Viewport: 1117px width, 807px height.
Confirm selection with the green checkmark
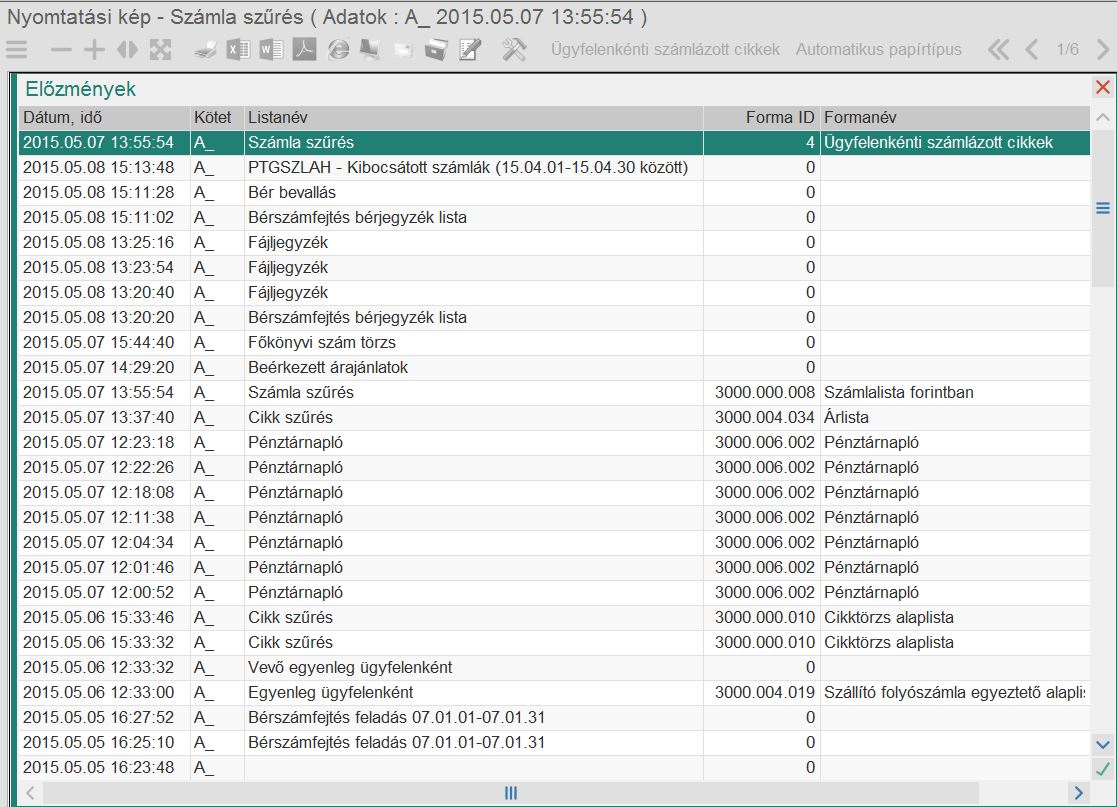click(x=1103, y=769)
